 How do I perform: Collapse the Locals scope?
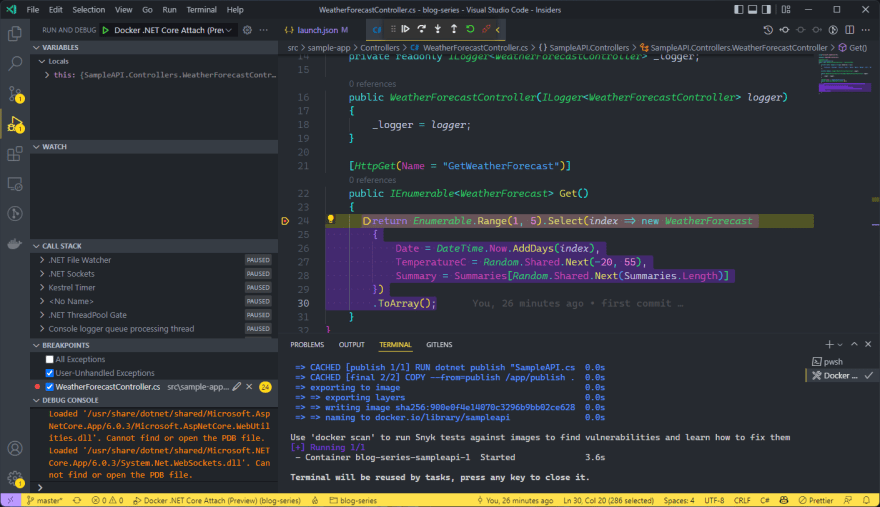pyautogui.click(x=42, y=61)
